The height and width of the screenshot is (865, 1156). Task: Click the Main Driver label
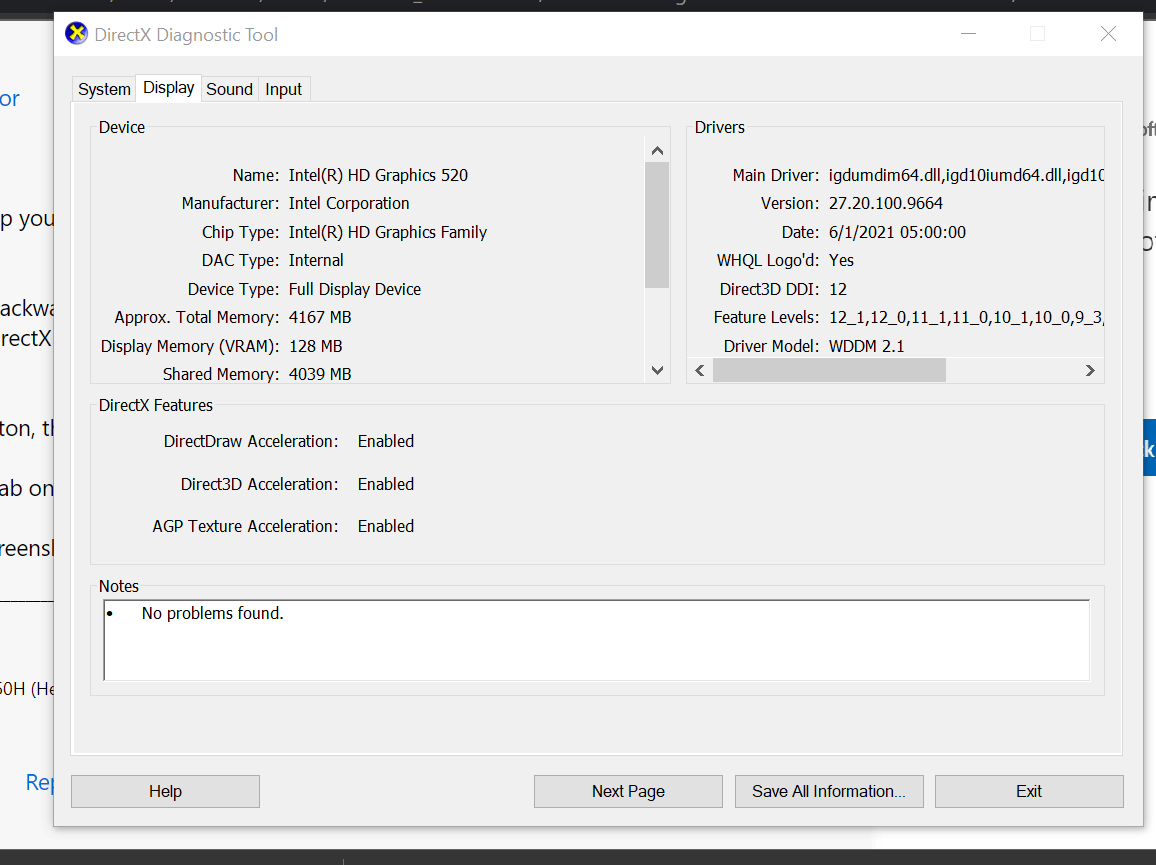point(775,175)
